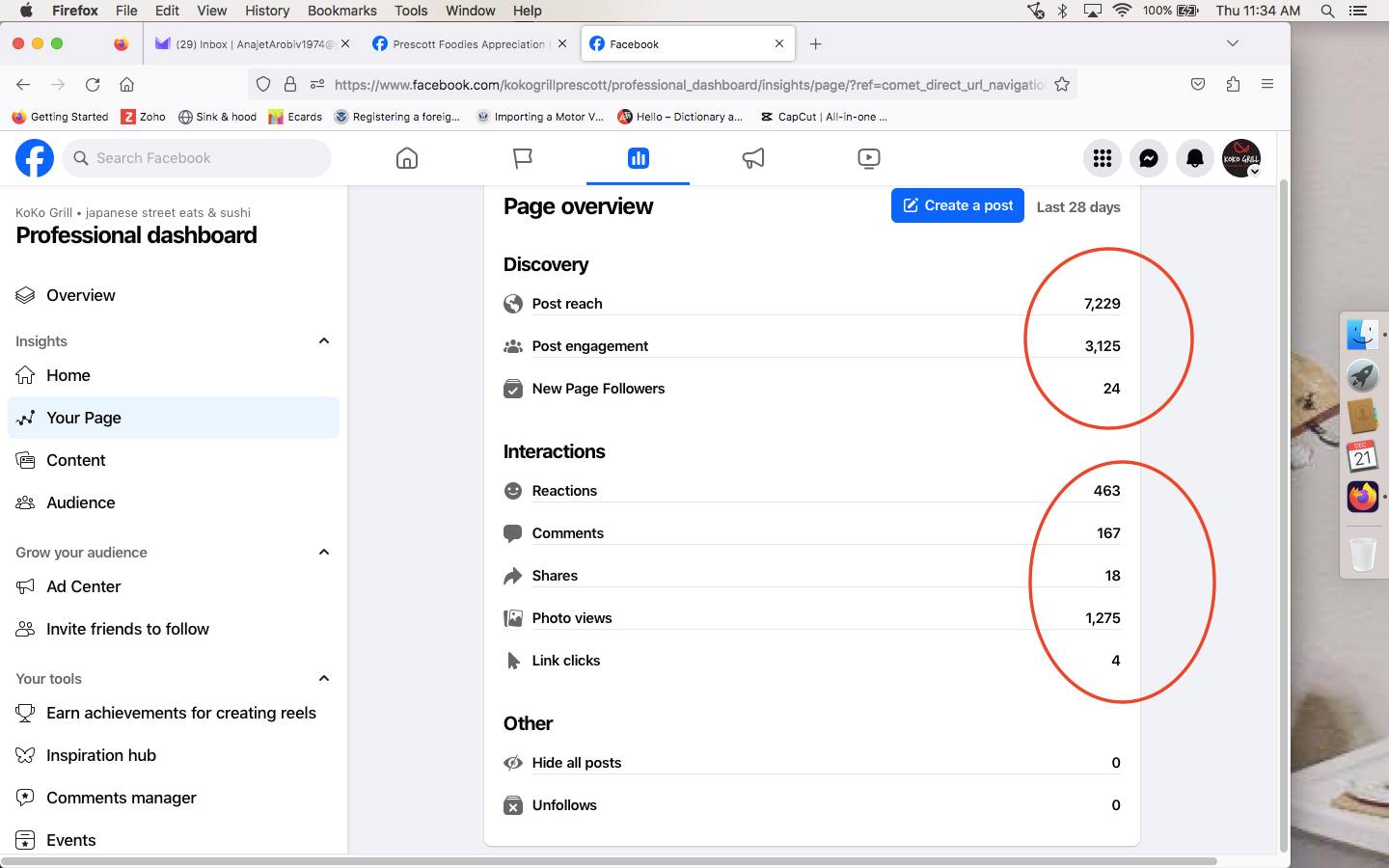
Task: Open Zoho bookmark
Action: (143, 117)
